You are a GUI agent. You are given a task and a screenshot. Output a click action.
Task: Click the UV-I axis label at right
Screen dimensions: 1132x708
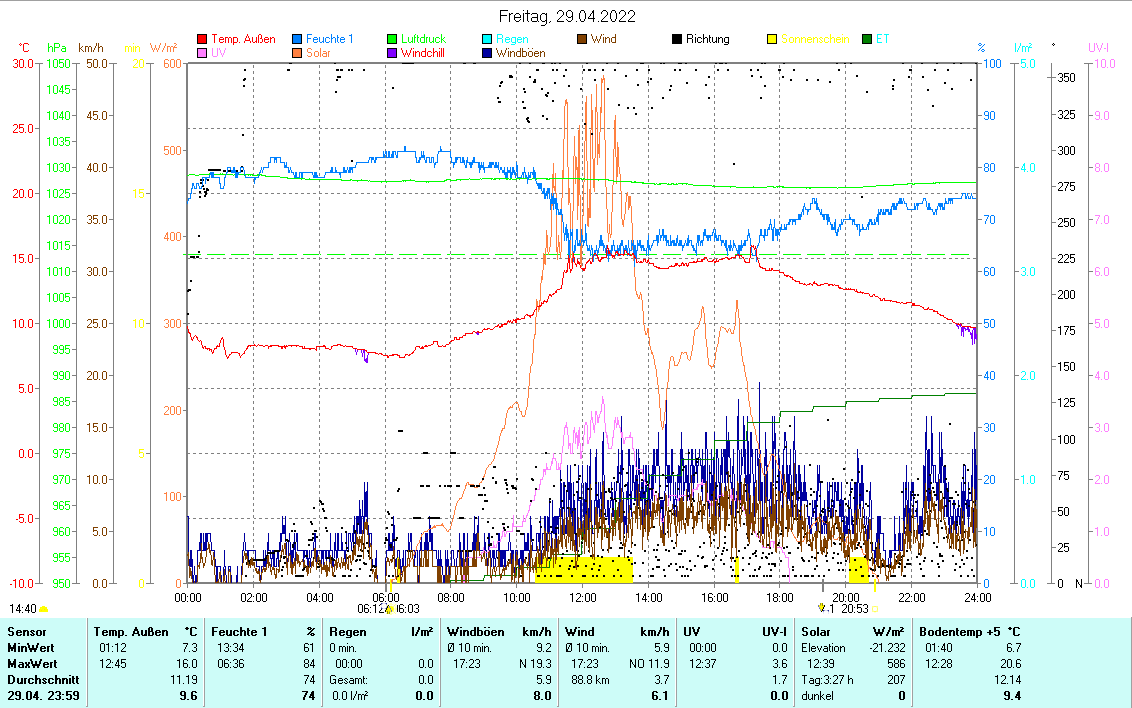(x=1098, y=47)
